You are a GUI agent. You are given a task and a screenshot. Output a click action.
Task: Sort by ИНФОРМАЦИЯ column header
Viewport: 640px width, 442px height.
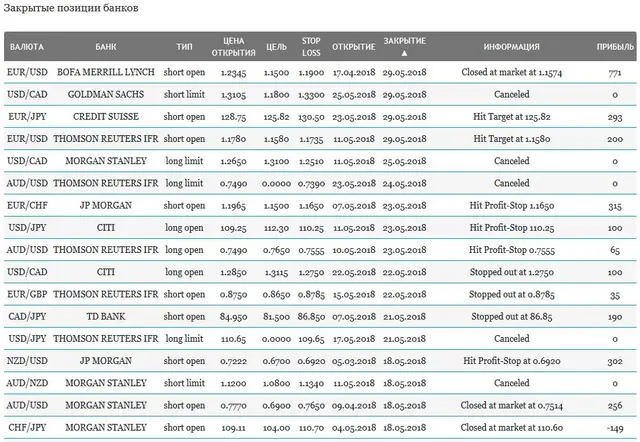coord(511,47)
